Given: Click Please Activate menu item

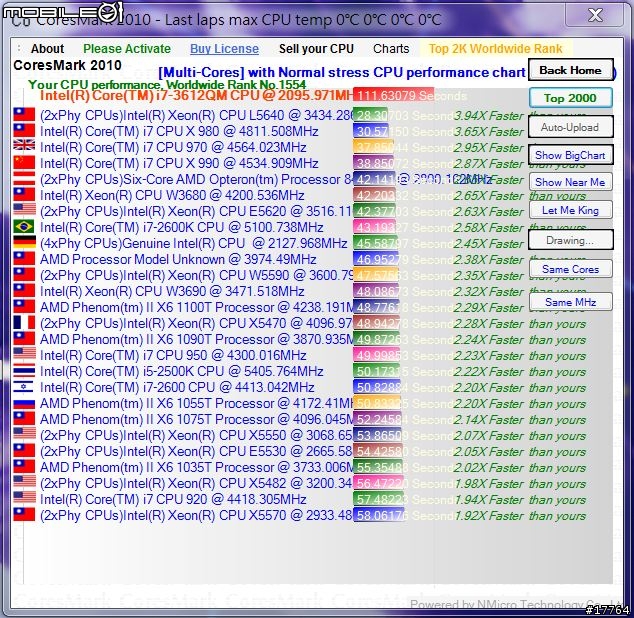Looking at the screenshot, I should (x=127, y=49).
